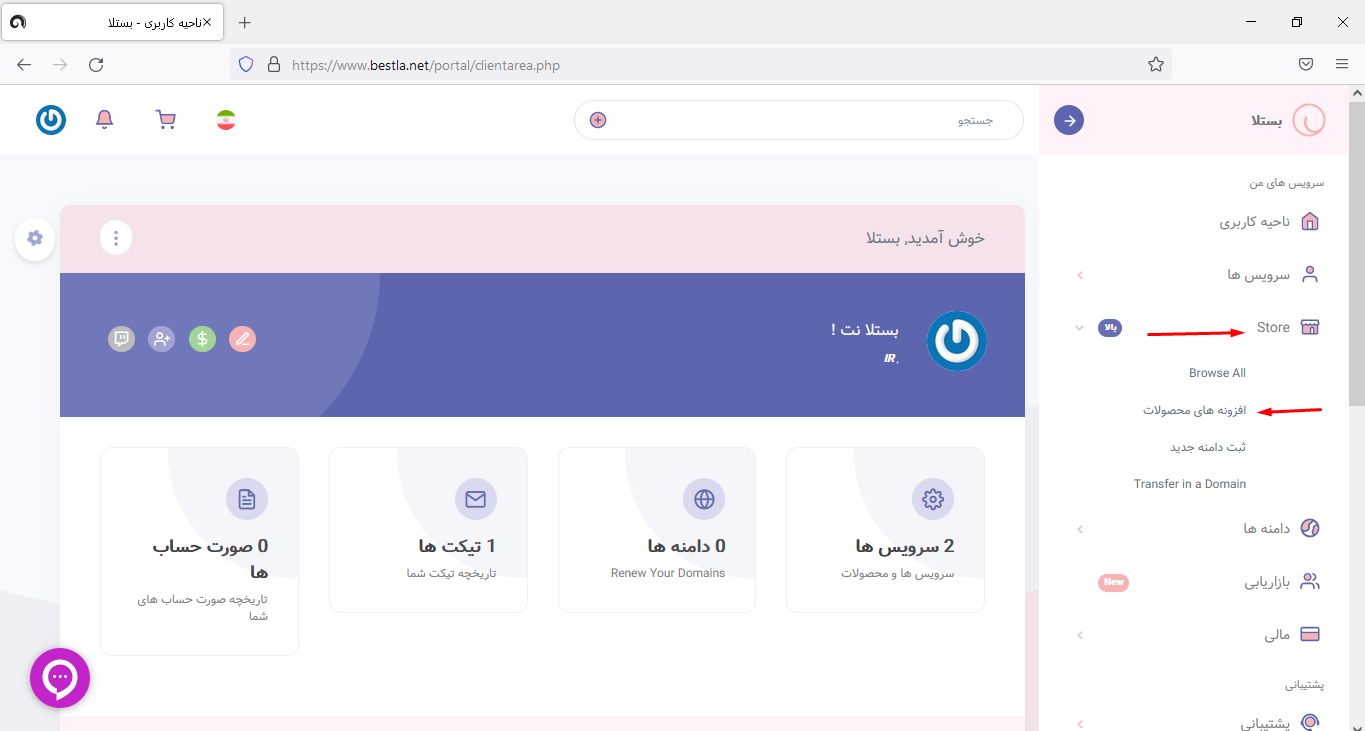This screenshot has width=1365, height=731.
Task: Expand سرویس ها submenu chevron
Action: pyautogui.click(x=1080, y=275)
